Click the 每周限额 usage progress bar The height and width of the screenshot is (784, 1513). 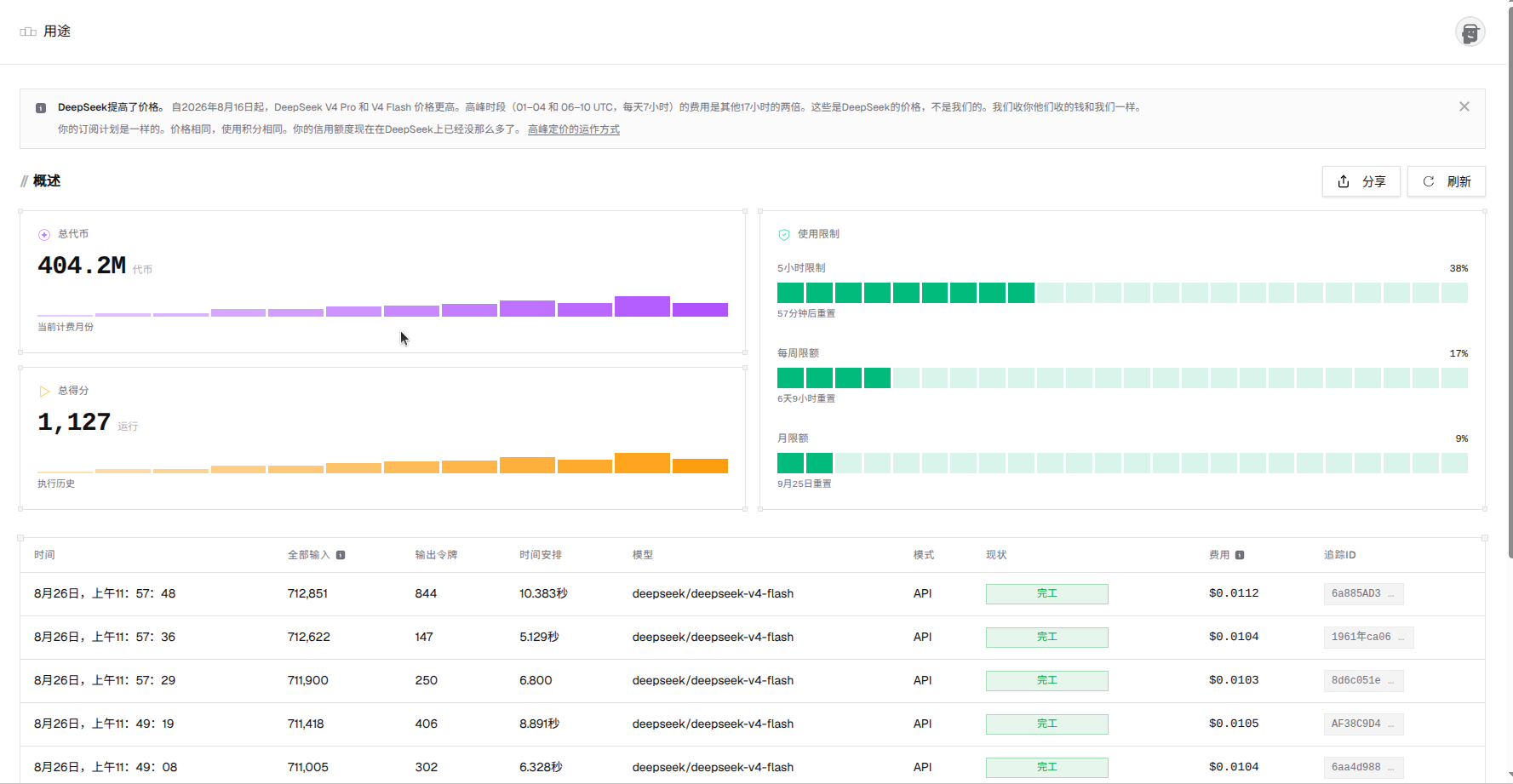click(1122, 378)
